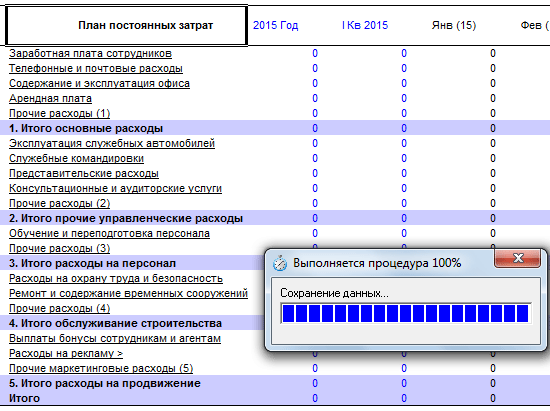The width and height of the screenshot is (550, 411).
Task: Open Телефонные и почтовые расходы link
Action: pyautogui.click(x=96, y=68)
